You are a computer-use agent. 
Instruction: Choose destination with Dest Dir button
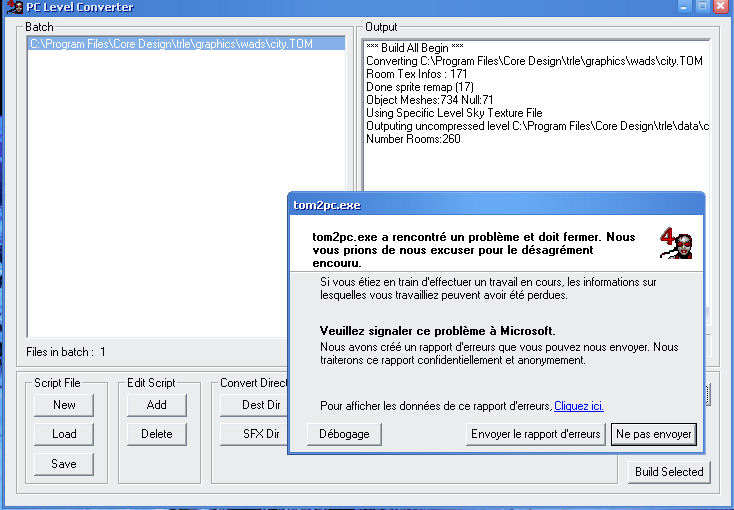click(x=254, y=405)
